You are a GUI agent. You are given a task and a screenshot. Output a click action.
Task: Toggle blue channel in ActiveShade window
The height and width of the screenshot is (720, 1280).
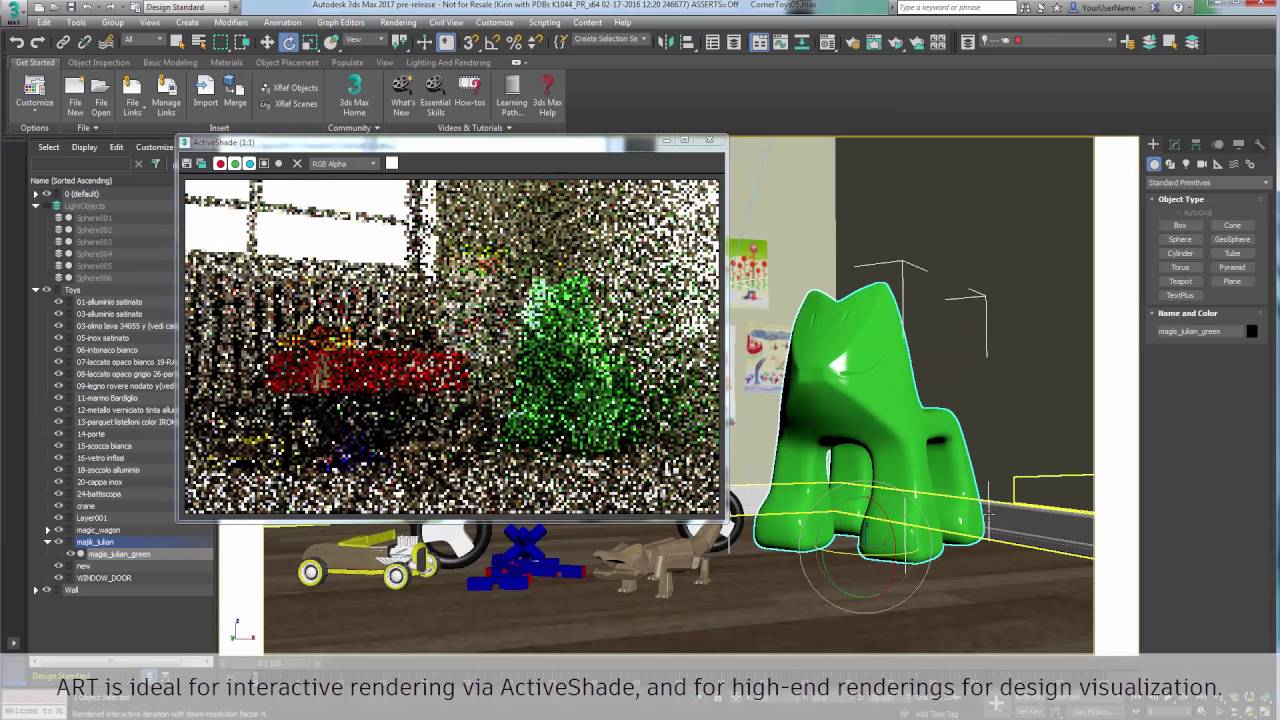(x=250, y=164)
